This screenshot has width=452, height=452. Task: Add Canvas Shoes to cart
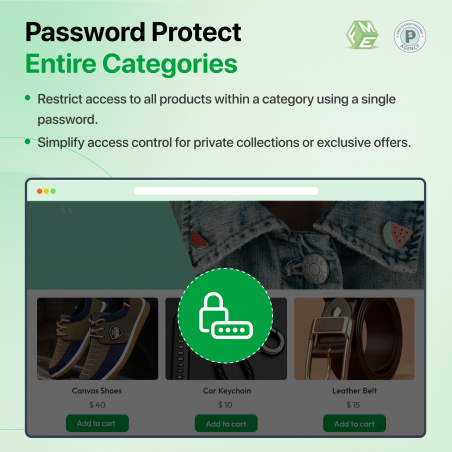pyautogui.click(x=97, y=423)
